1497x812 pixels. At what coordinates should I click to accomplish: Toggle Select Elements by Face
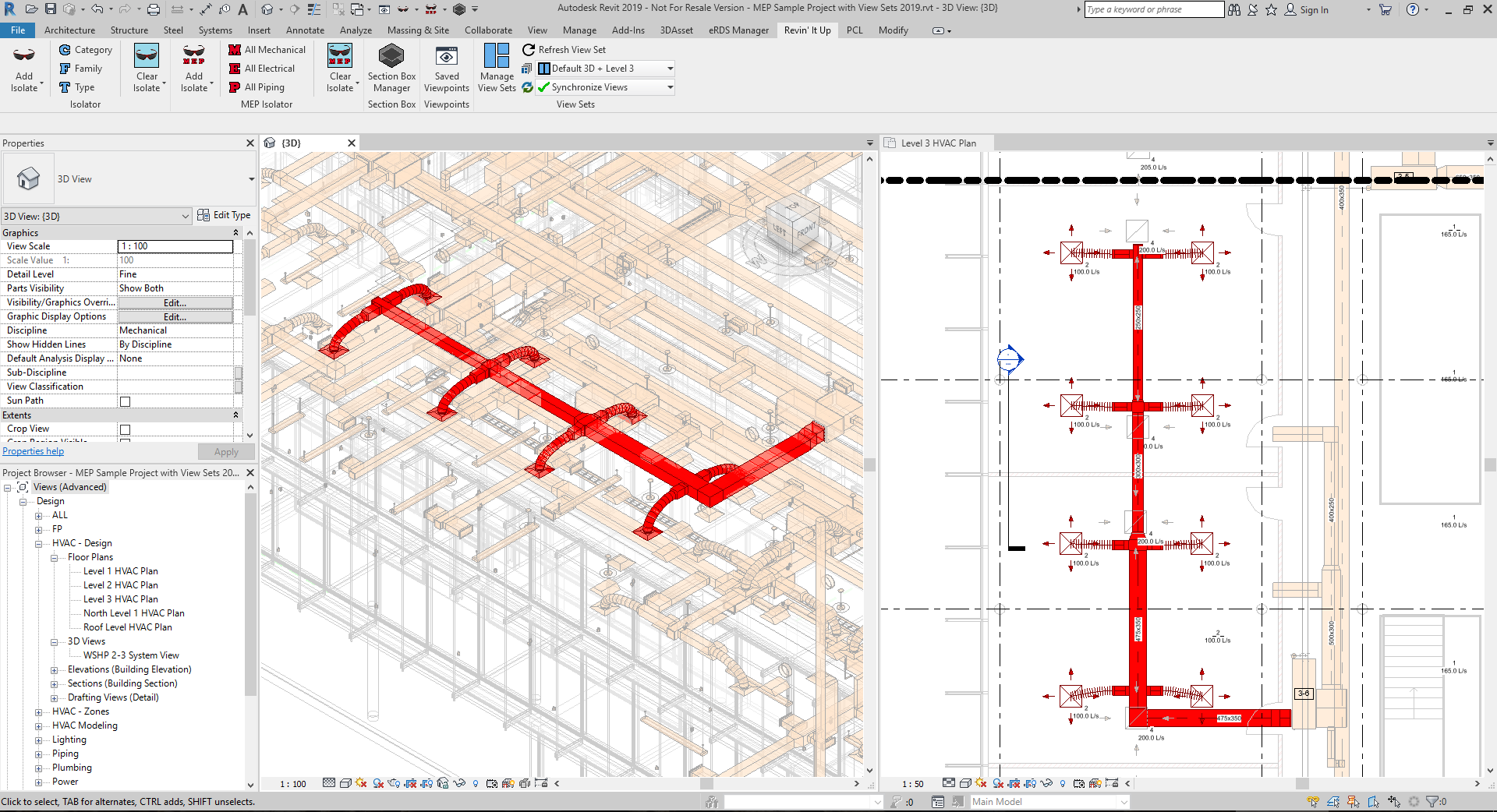[1373, 801]
